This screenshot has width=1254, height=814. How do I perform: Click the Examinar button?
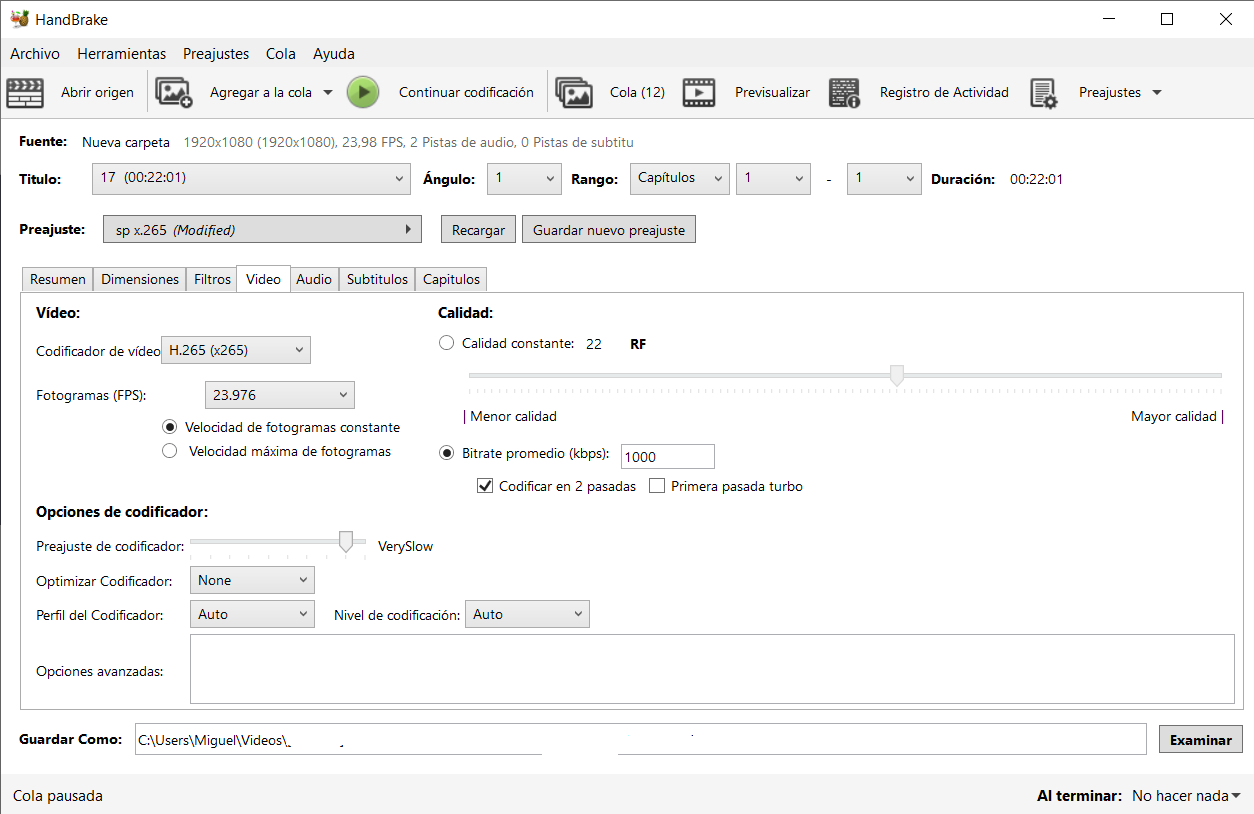pyautogui.click(x=1201, y=740)
